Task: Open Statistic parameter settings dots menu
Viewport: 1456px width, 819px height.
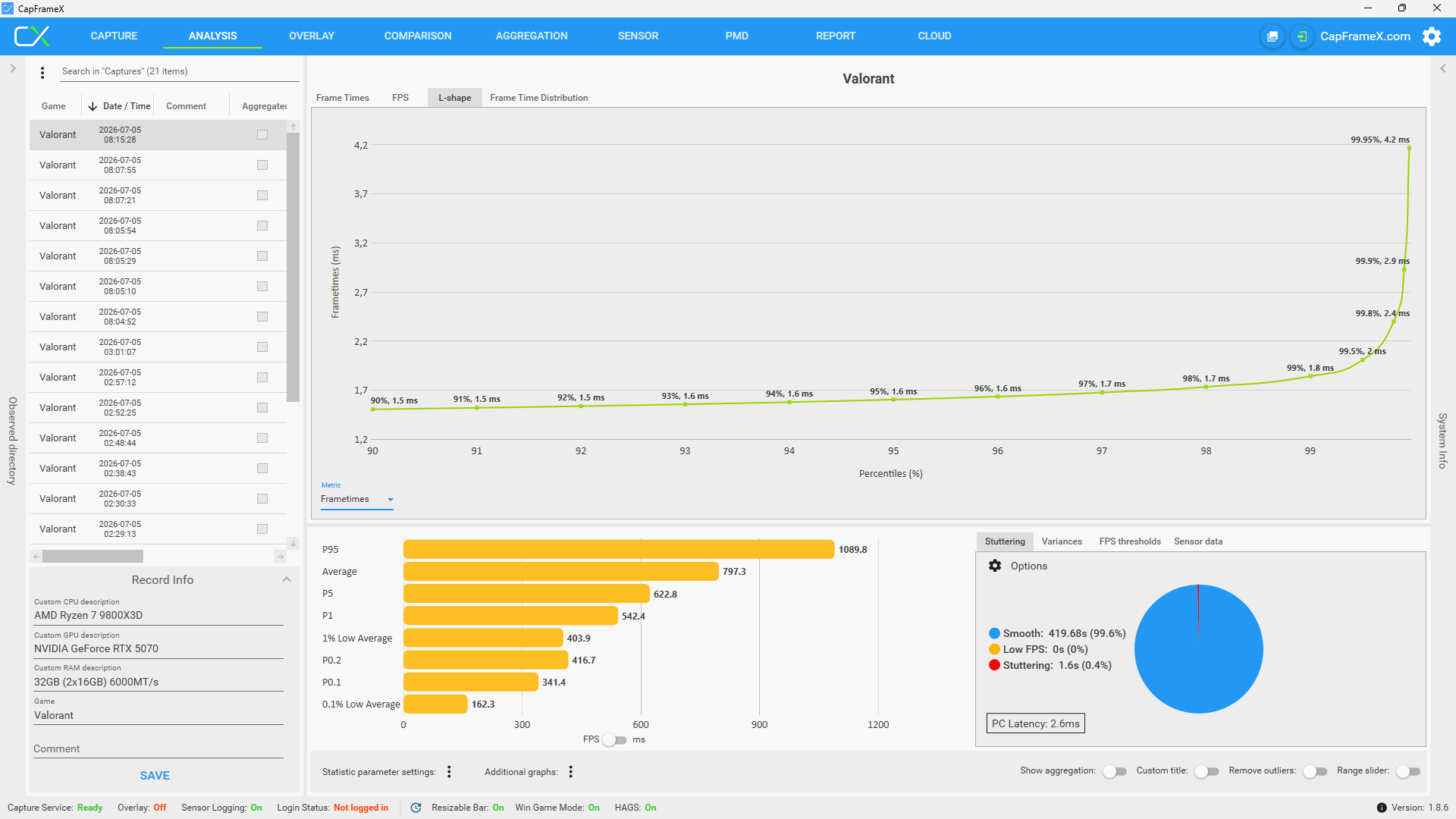Action: (x=449, y=771)
